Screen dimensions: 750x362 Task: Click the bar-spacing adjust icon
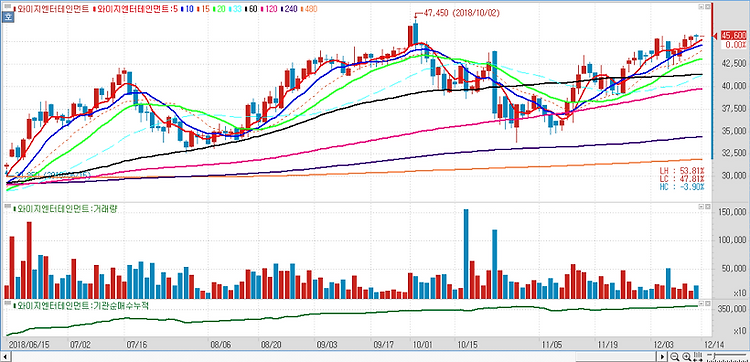pyautogui.click(x=698, y=356)
